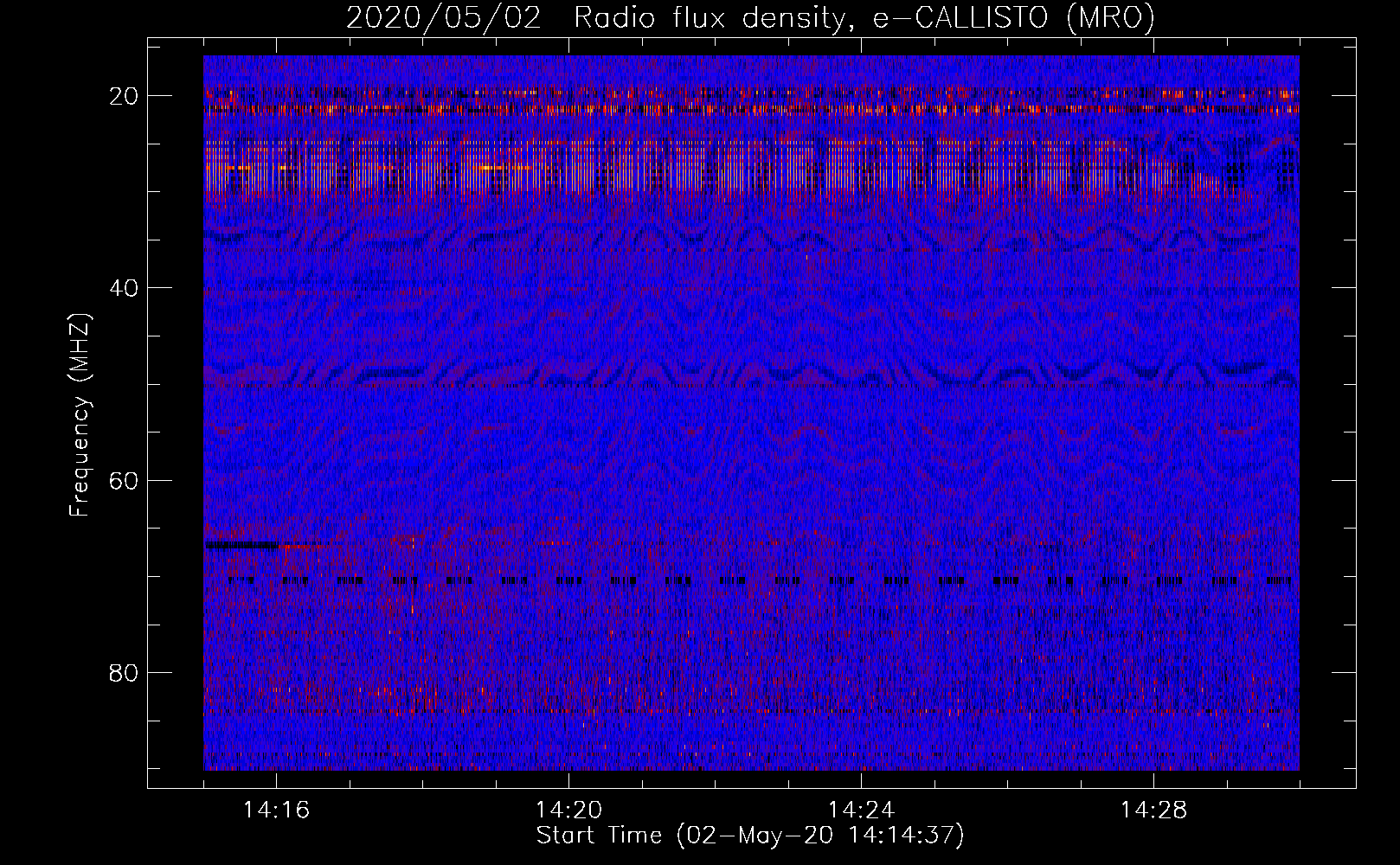Image resolution: width=1400 pixels, height=865 pixels.
Task: Click the 'Start Time (02-May-20 14:14:37)' label
Action: point(750,836)
